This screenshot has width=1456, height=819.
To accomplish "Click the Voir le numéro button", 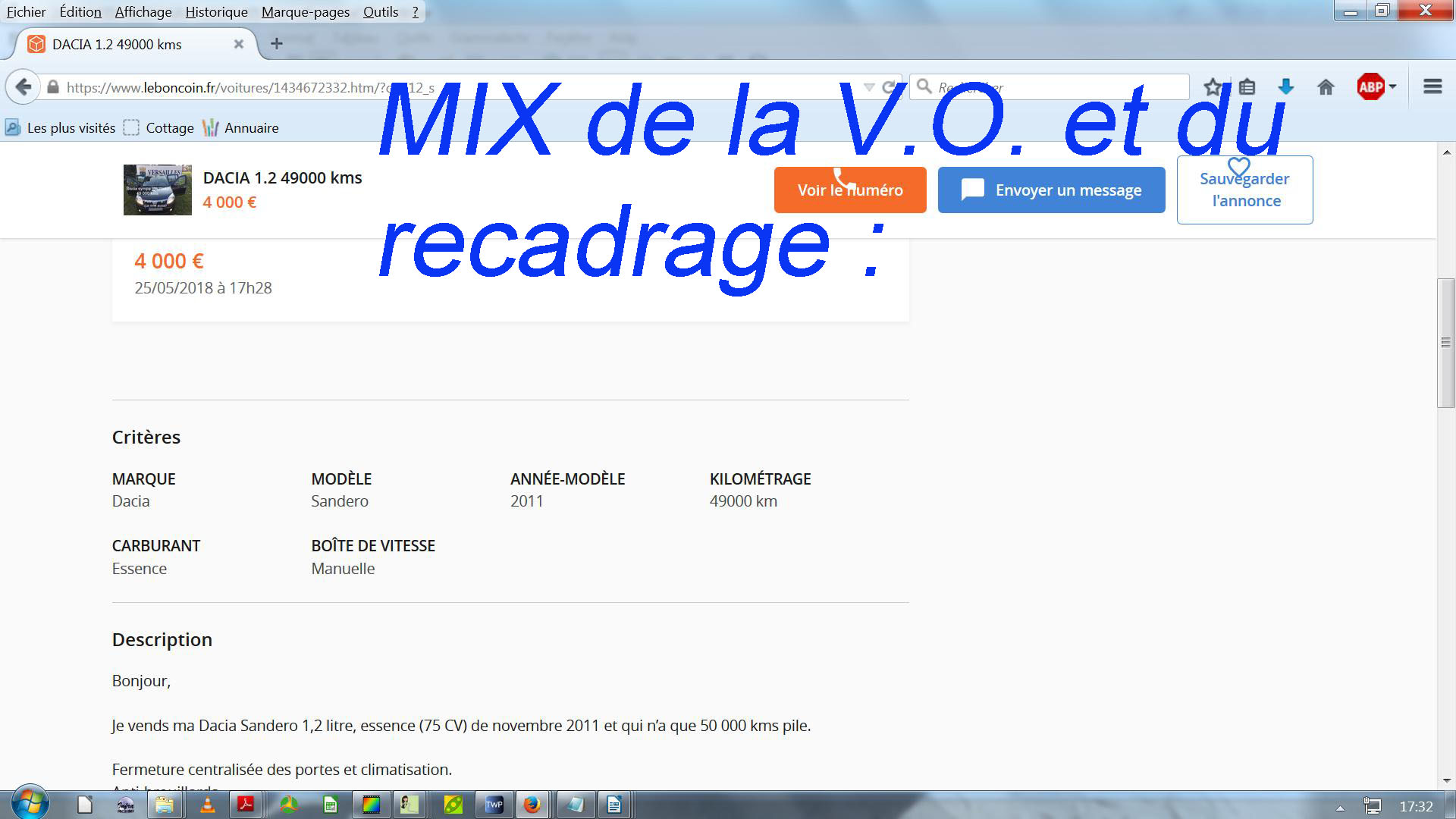I will pyautogui.click(x=850, y=190).
